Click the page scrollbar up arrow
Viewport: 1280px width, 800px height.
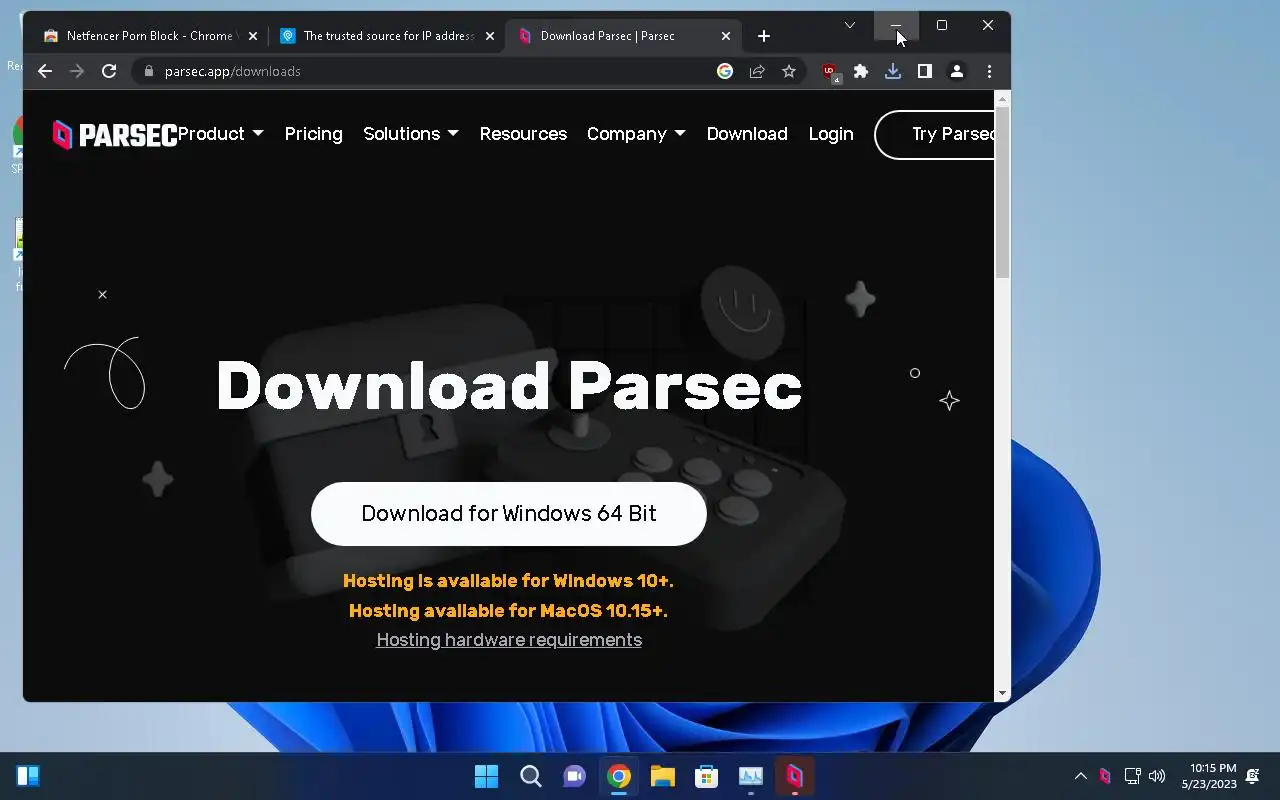[1003, 98]
